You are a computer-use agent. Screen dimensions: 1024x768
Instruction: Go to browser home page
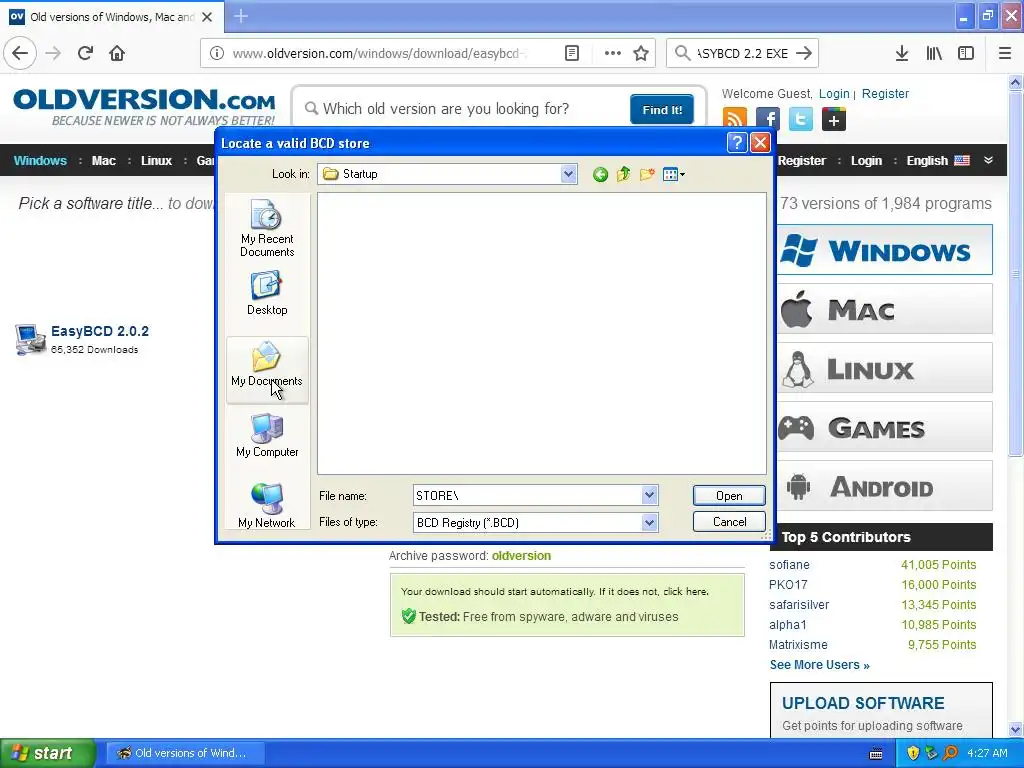pyautogui.click(x=117, y=53)
